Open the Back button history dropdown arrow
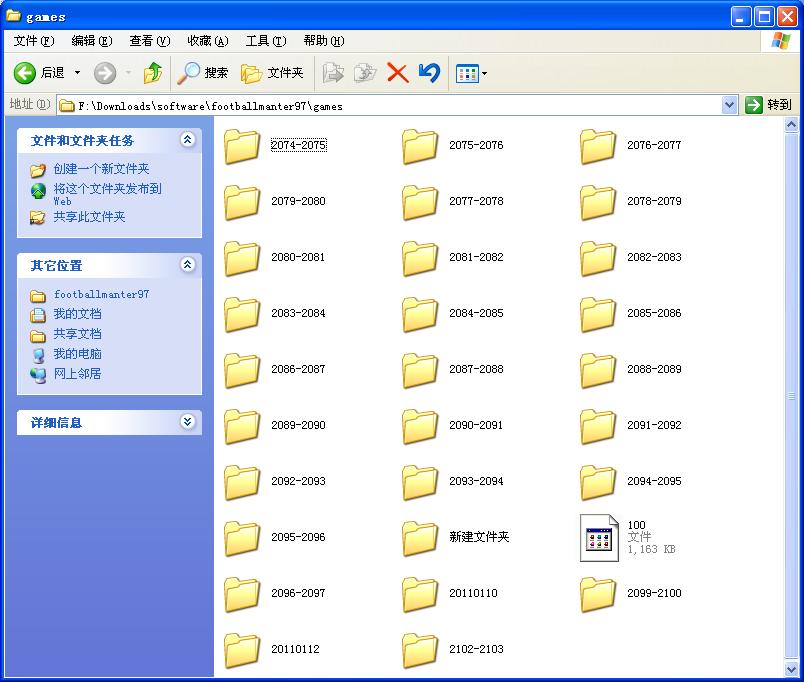 click(x=77, y=73)
